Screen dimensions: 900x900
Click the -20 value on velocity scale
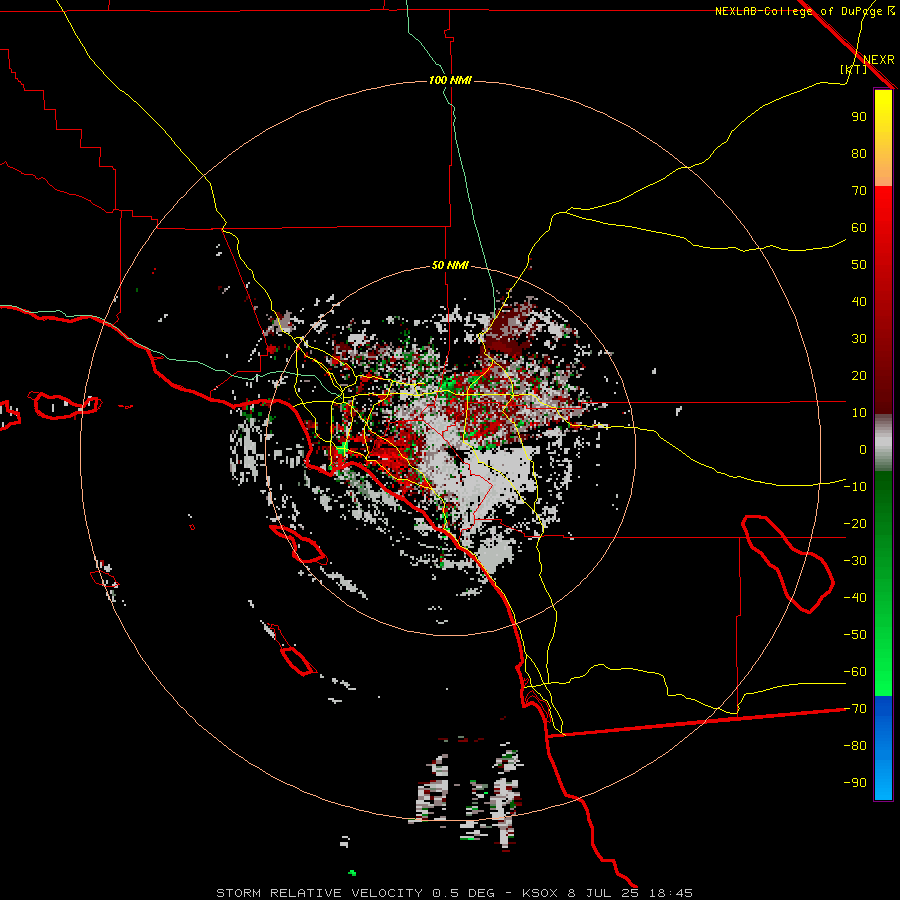[x=855, y=524]
